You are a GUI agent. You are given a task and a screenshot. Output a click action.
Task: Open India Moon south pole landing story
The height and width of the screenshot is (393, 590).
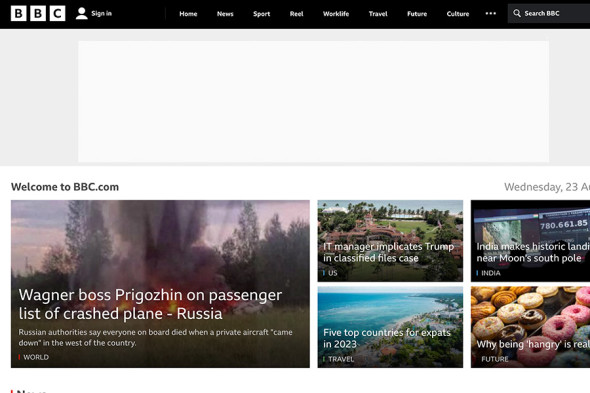pos(532,252)
